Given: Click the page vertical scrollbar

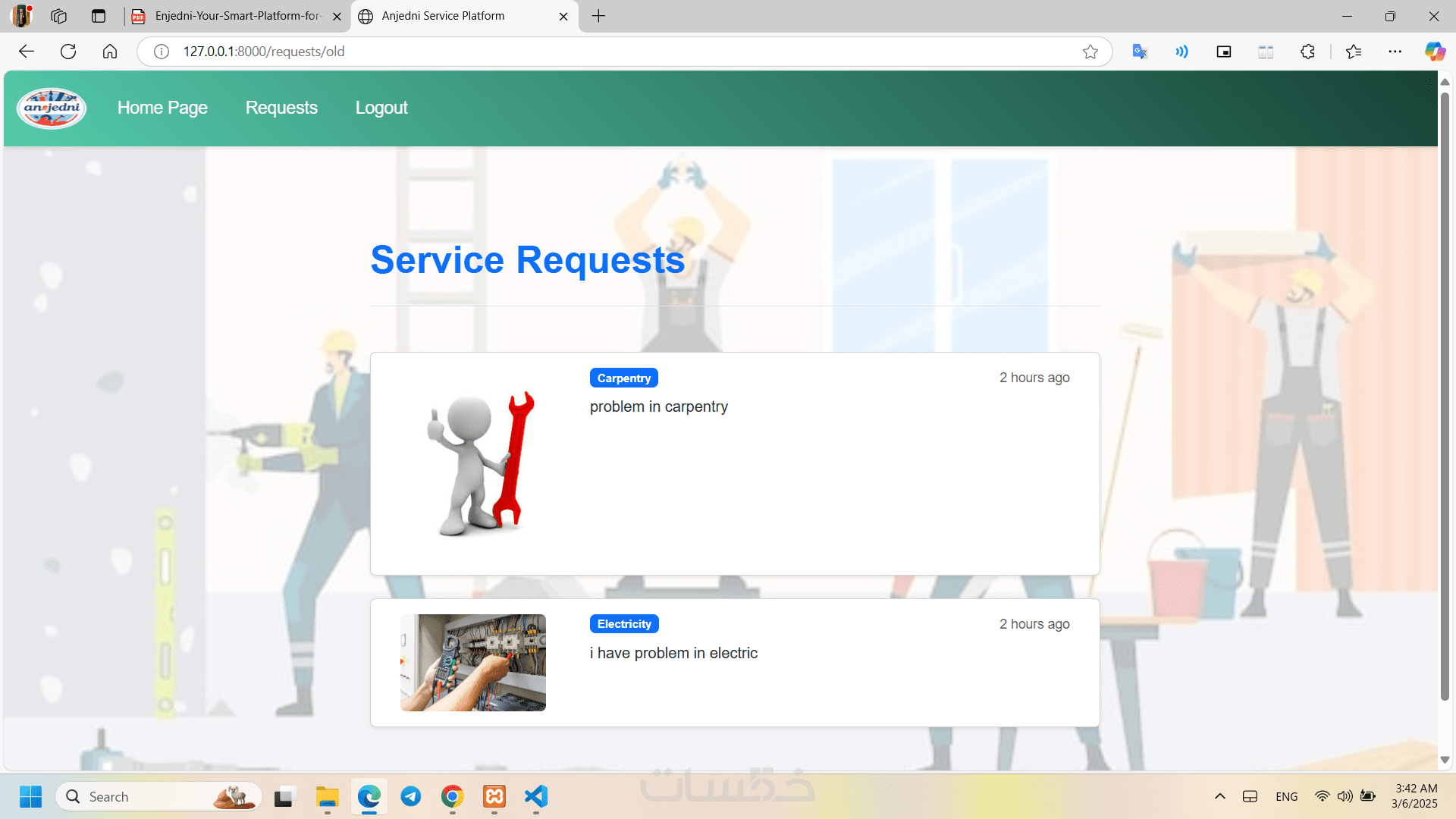Looking at the screenshot, I should pyautogui.click(x=1445, y=394).
